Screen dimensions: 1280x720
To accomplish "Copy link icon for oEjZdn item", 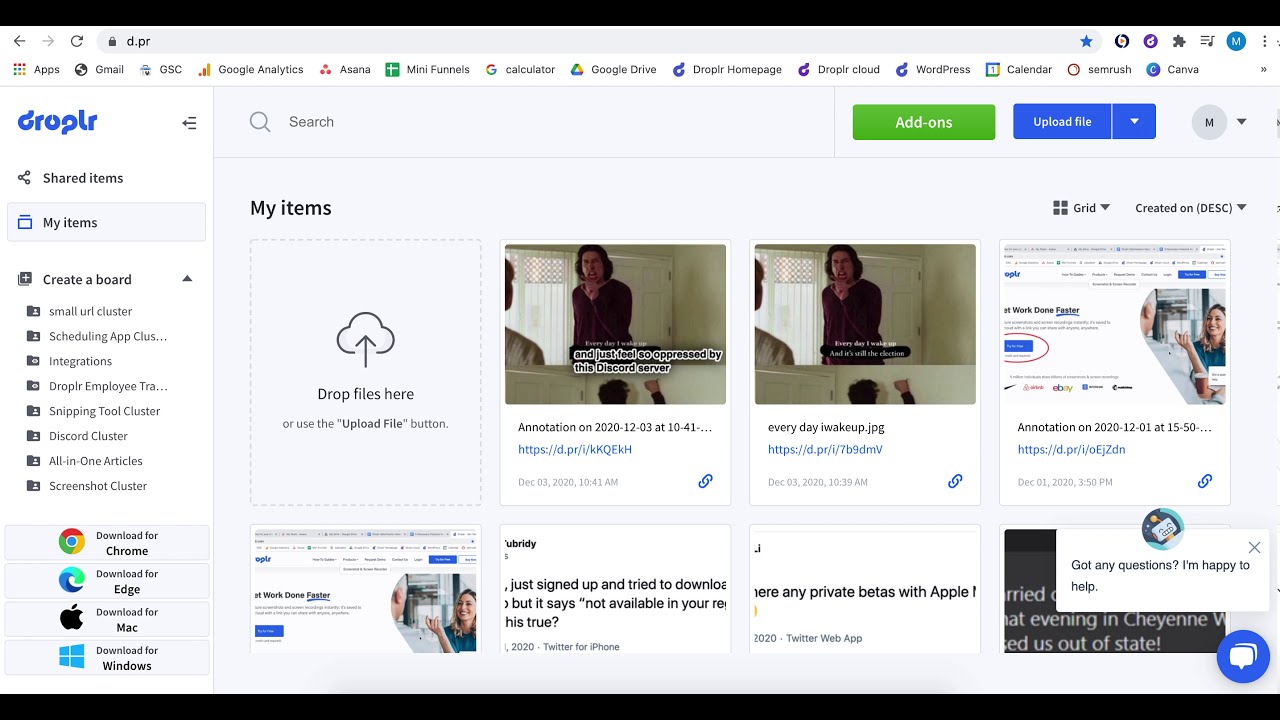I will pos(1205,481).
